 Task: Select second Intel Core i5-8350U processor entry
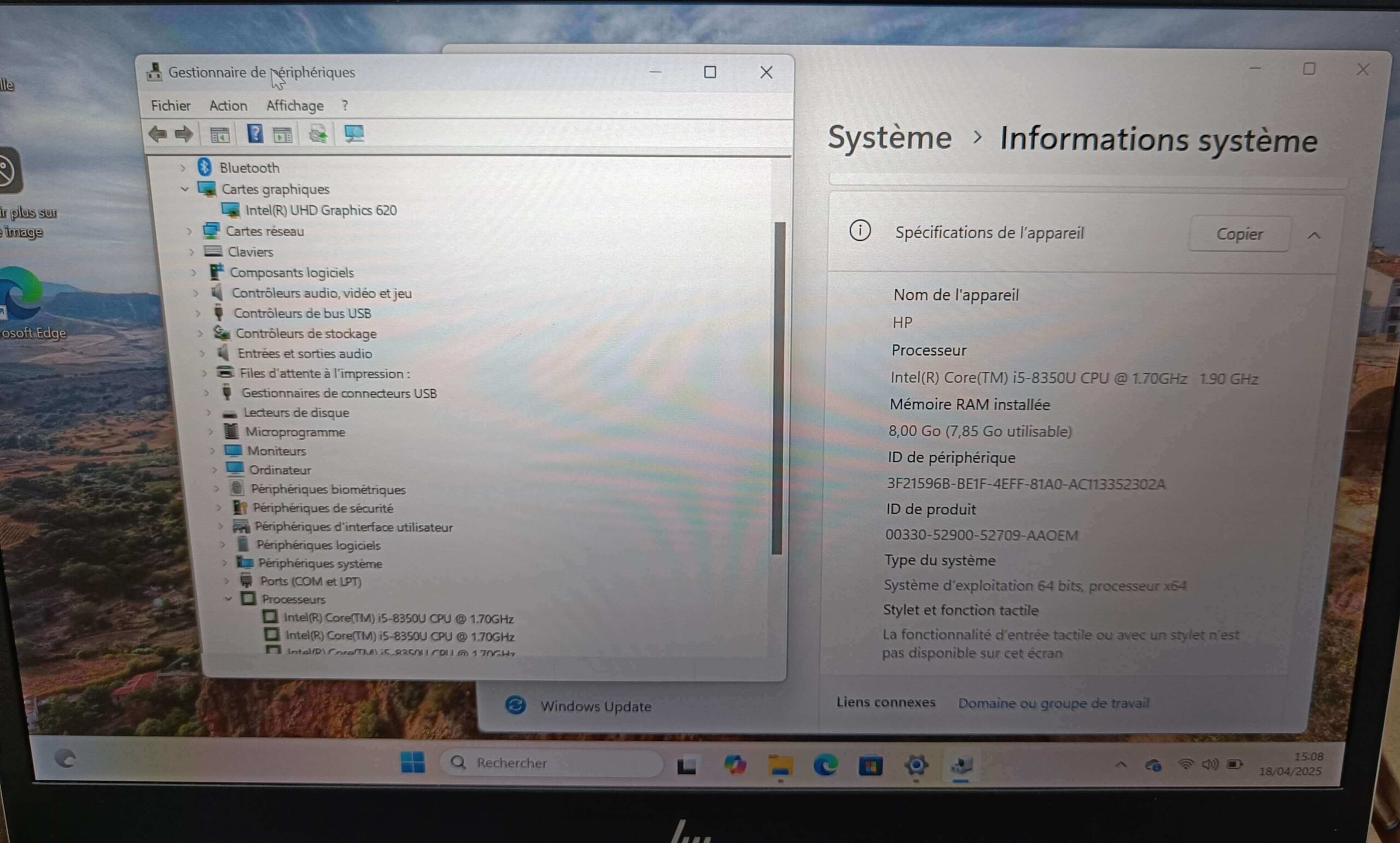tap(399, 636)
